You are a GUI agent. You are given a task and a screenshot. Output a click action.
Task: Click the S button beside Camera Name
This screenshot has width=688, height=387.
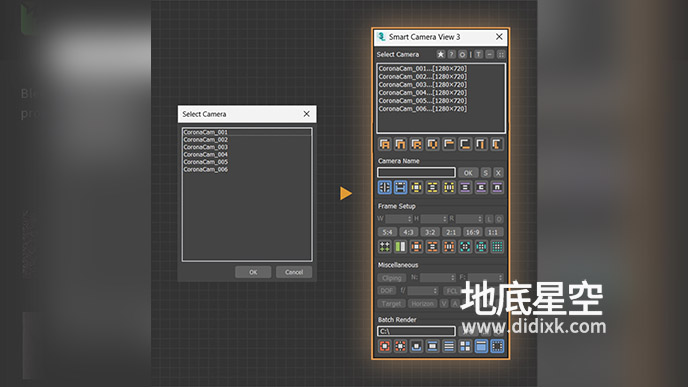485,173
